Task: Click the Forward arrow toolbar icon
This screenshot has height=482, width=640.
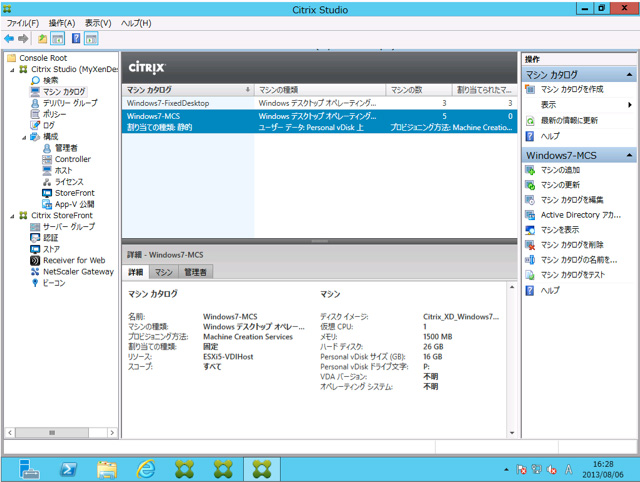Action: [x=23, y=39]
